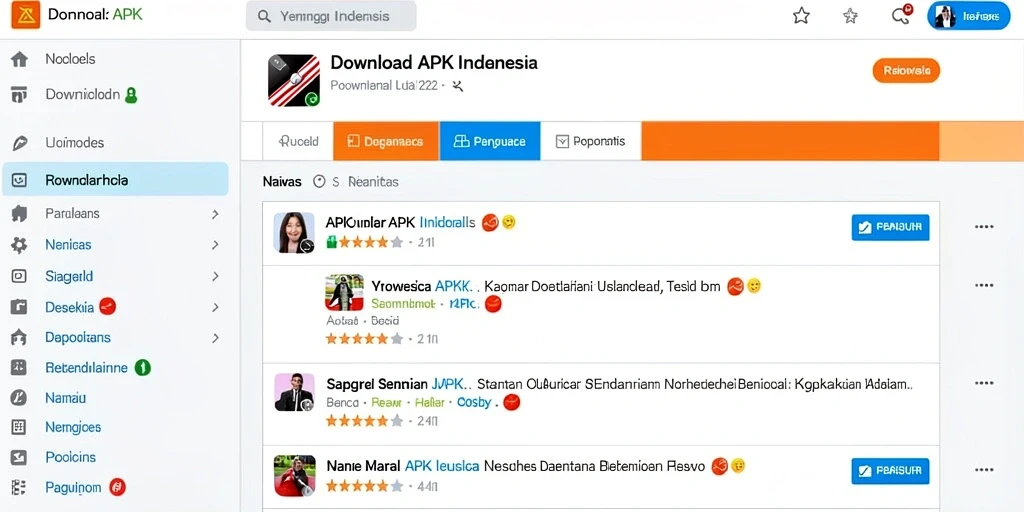This screenshot has width=1024, height=512.
Task: Open more options for Yrowesica APKK row
Action: [x=984, y=285]
